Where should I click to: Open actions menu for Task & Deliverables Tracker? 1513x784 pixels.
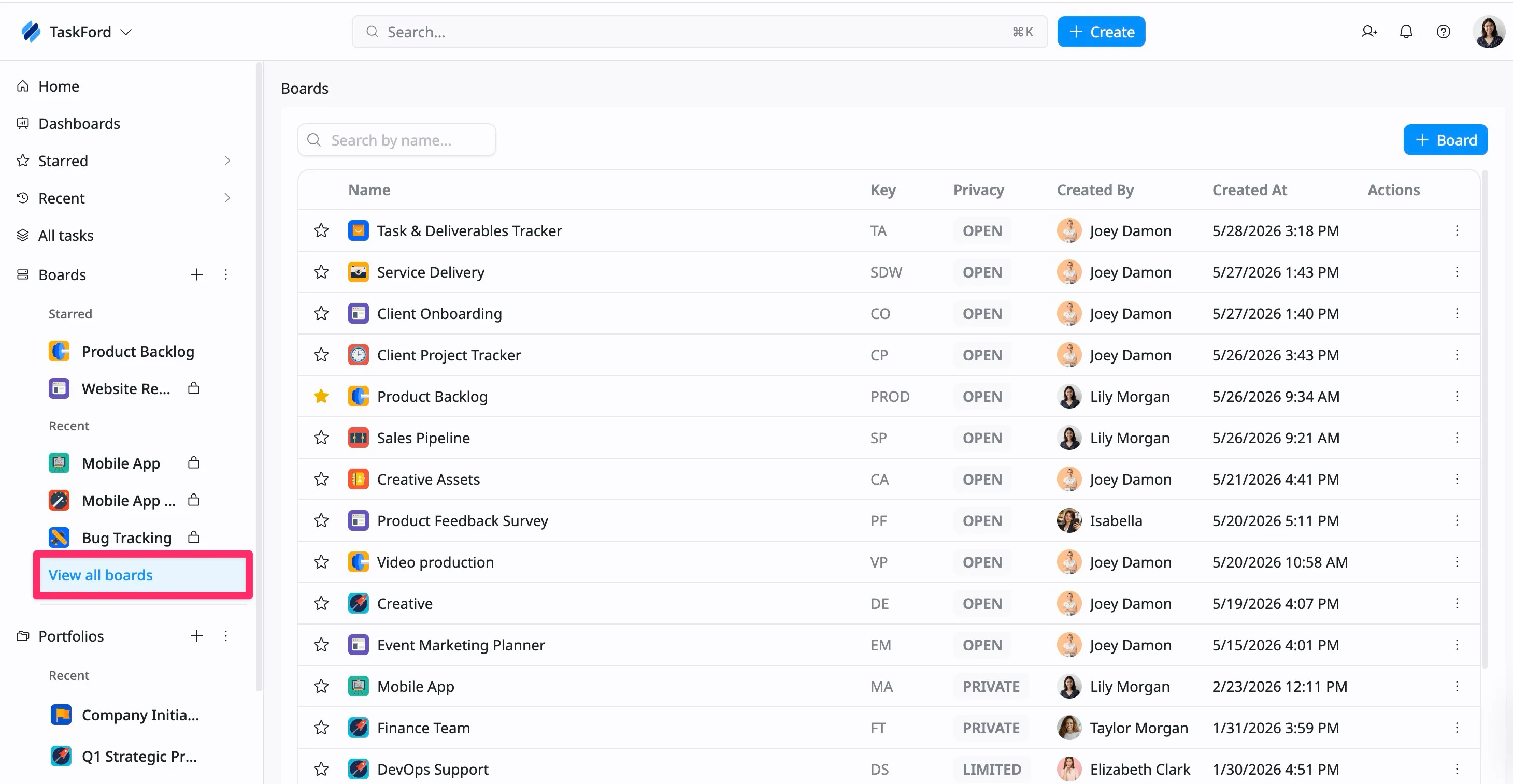(1457, 230)
